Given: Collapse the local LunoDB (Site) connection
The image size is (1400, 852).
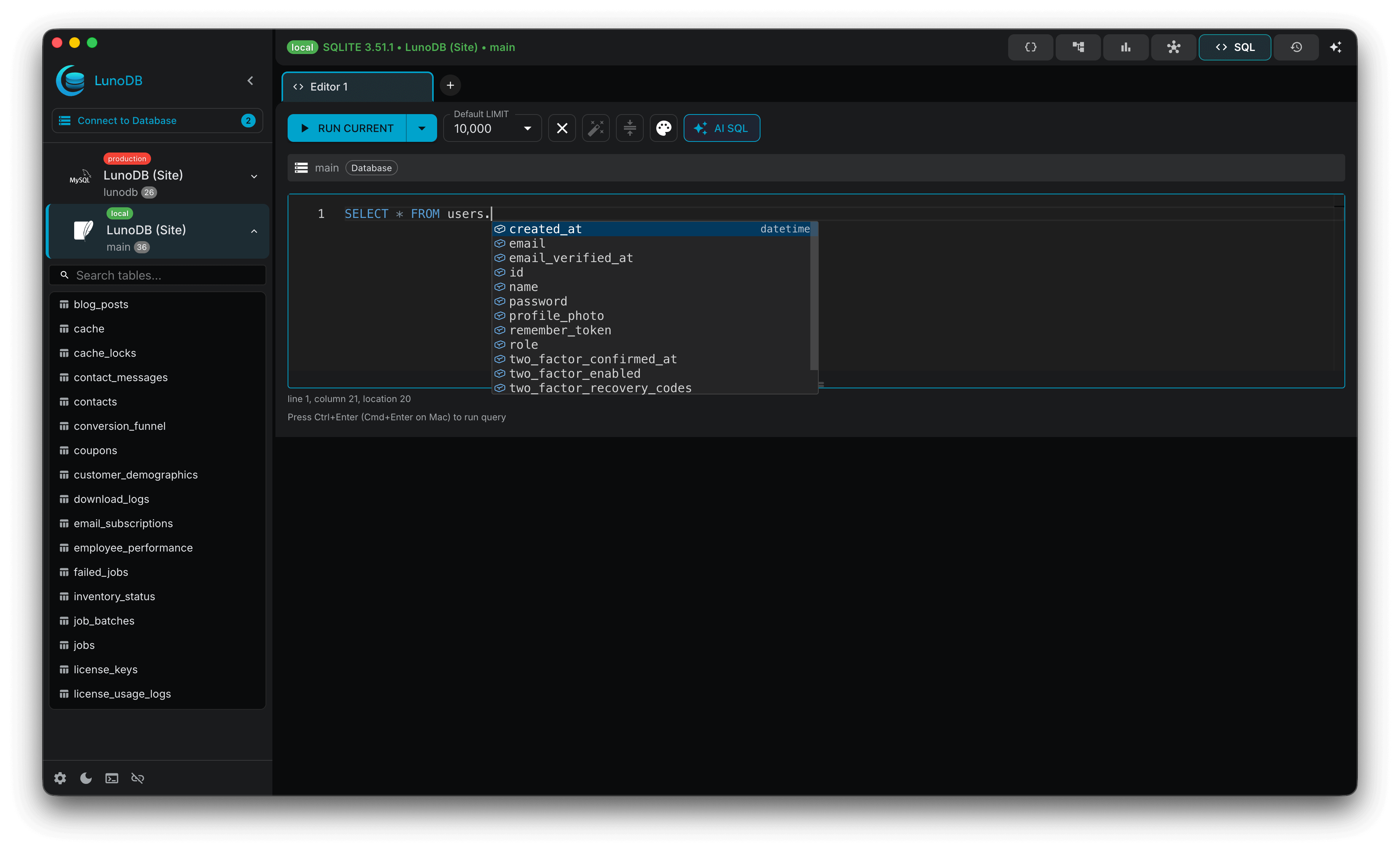Looking at the screenshot, I should [253, 231].
